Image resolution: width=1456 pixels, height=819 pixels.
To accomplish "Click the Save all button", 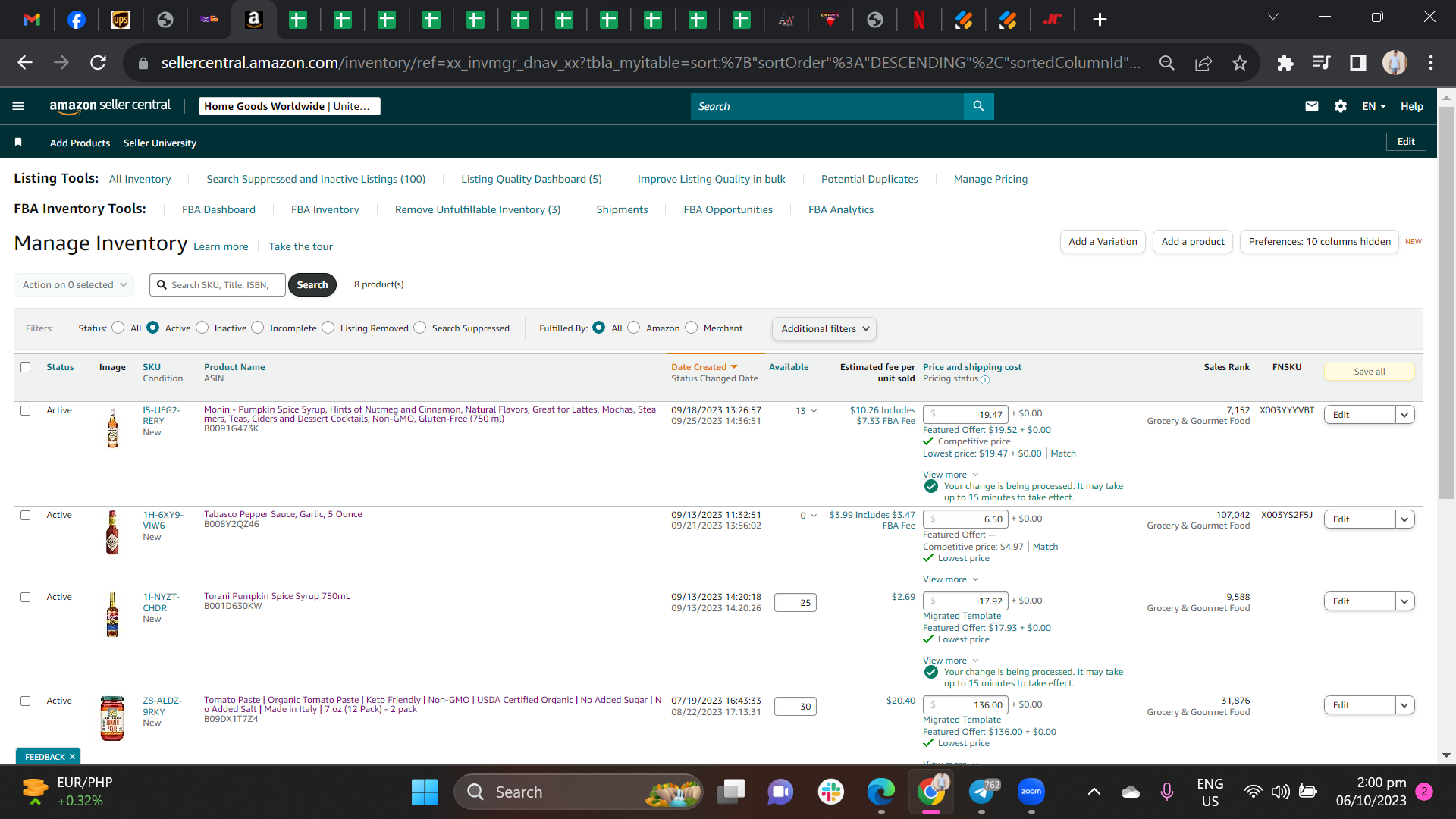I will click(1370, 372).
